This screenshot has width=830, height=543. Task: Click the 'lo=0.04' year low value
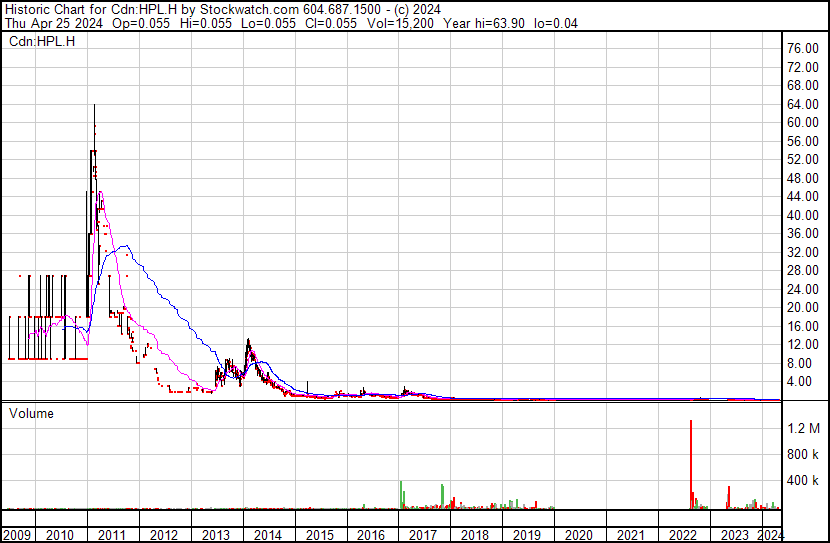[x=556, y=23]
